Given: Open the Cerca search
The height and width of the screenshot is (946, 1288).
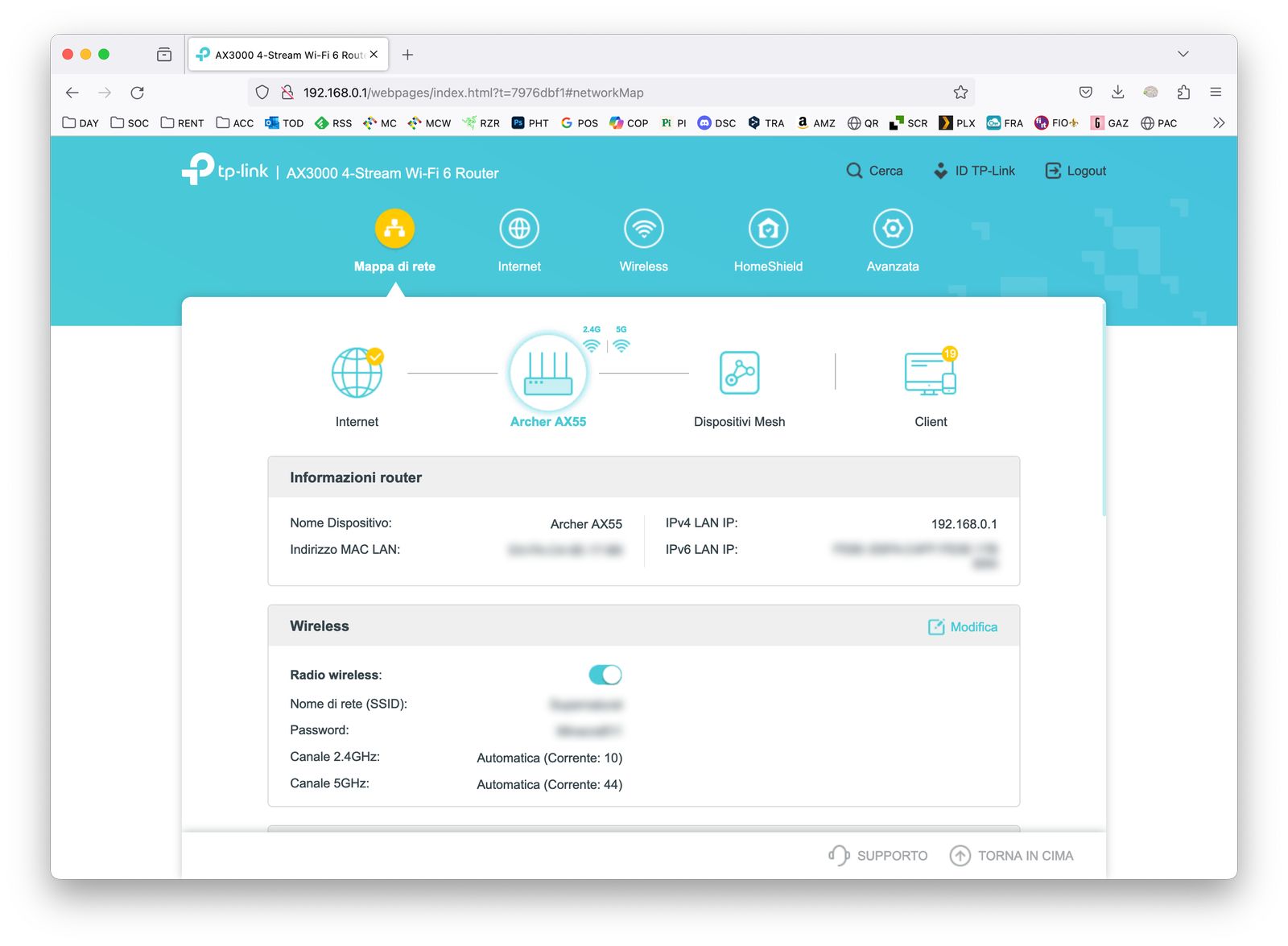Looking at the screenshot, I should point(874,171).
